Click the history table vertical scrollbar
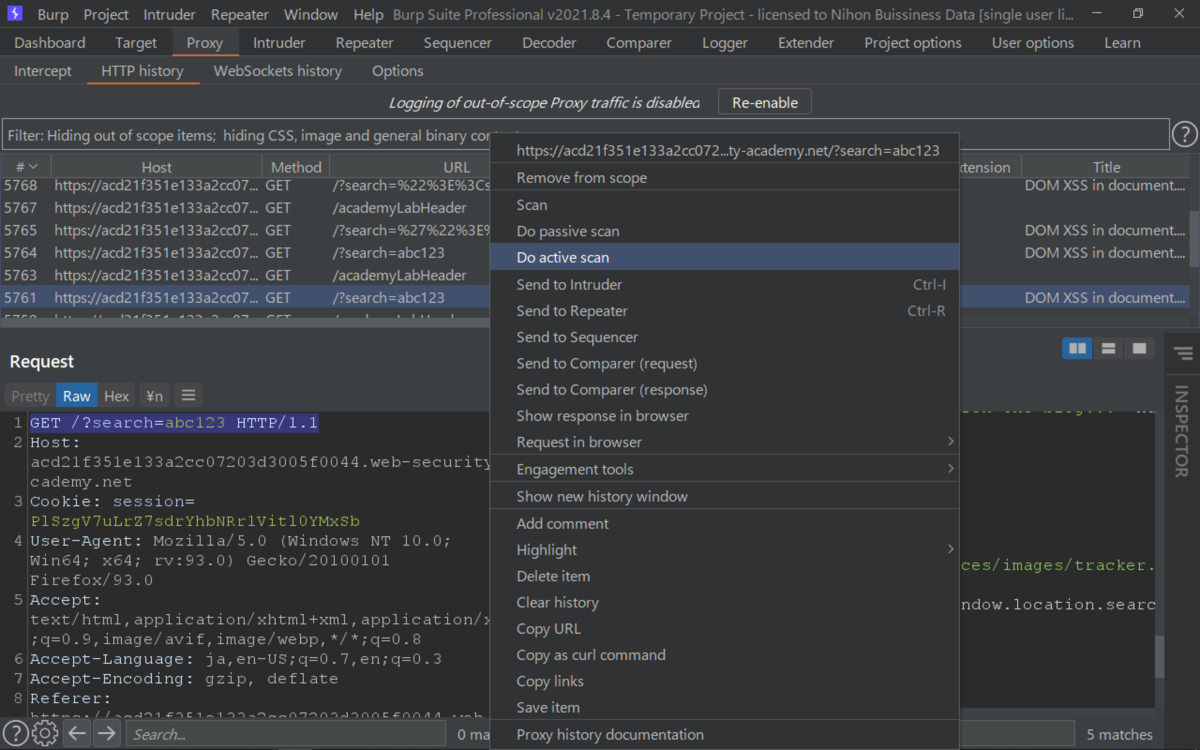 pos(1194,240)
